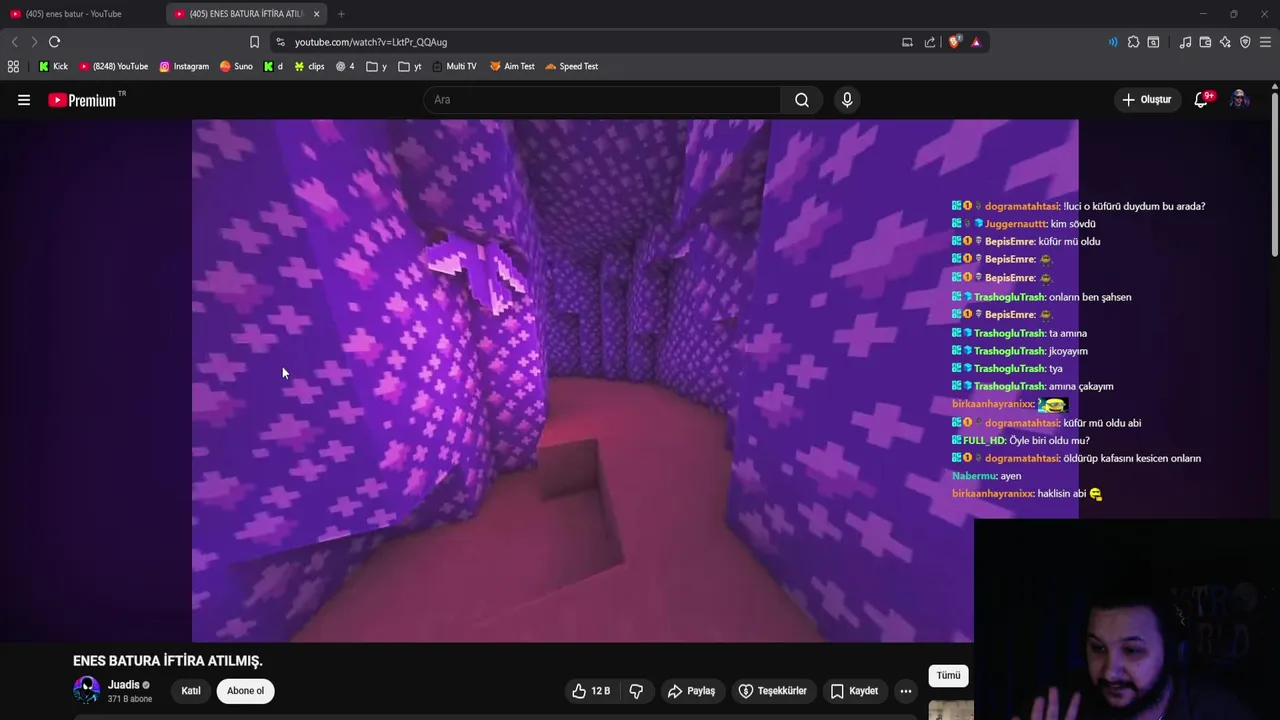Screen dimensions: 1280x720
Task: Click the share page icon in the address bar
Action: [x=930, y=42]
